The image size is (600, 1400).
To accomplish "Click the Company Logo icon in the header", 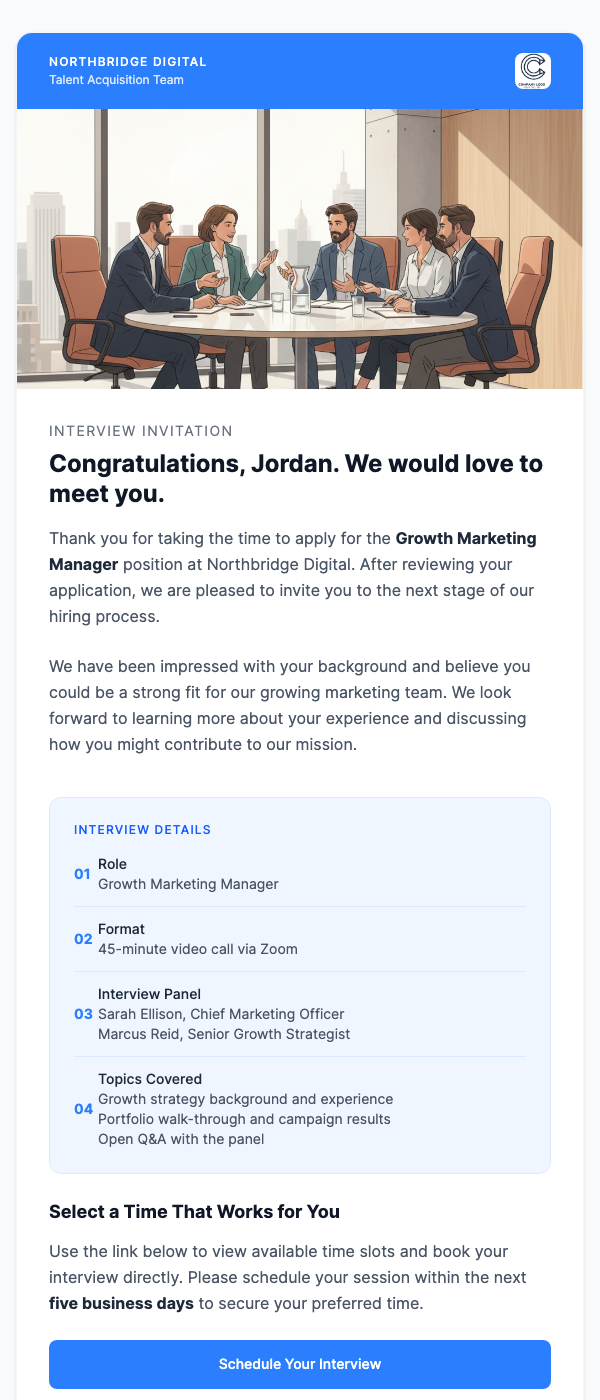I will click(x=531, y=70).
